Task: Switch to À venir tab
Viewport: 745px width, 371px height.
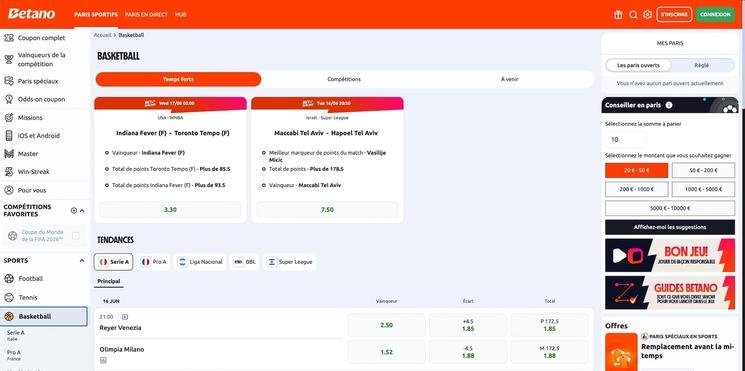Action: 509,79
